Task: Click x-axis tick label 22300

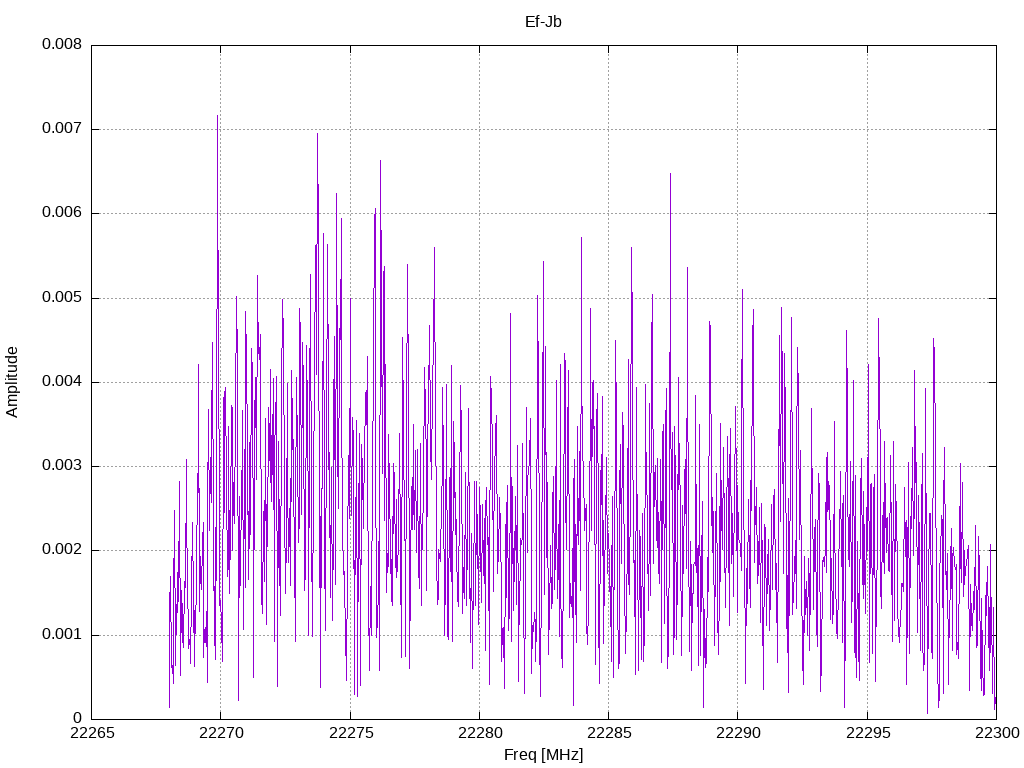Action: point(997,733)
